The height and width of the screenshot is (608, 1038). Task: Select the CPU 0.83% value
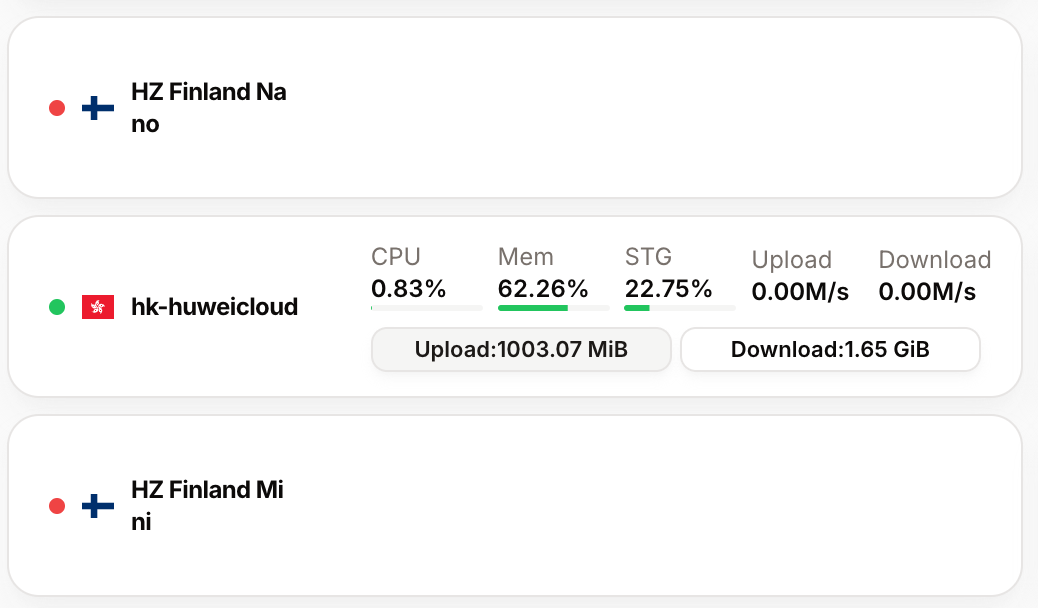pyautogui.click(x=408, y=289)
